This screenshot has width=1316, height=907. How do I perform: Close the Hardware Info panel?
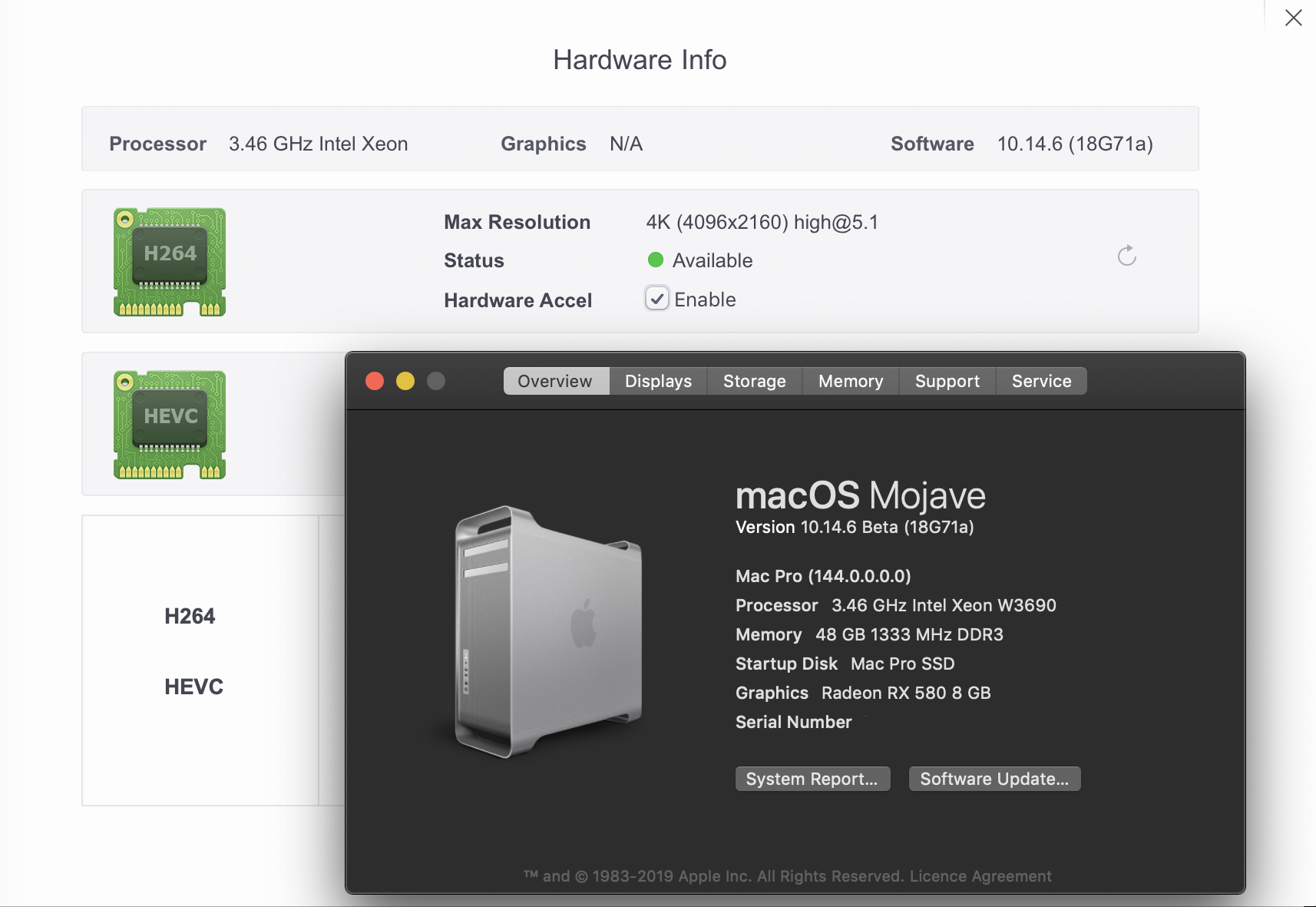tap(1293, 18)
